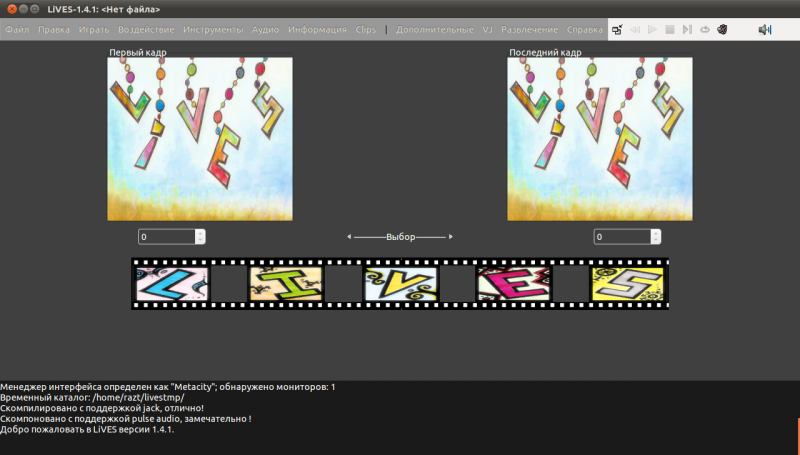Click the I frame in the filmstrip
This screenshot has width=800, height=455.
coord(286,284)
